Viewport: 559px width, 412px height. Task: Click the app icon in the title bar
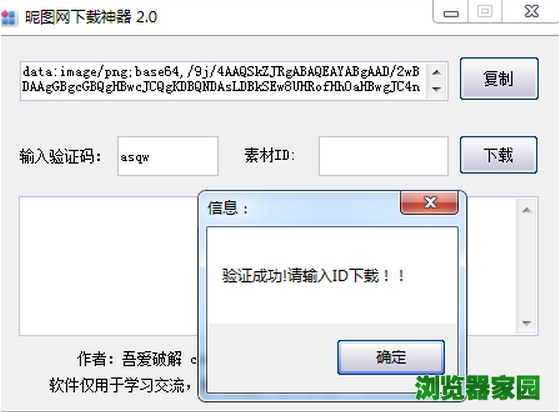point(9,17)
